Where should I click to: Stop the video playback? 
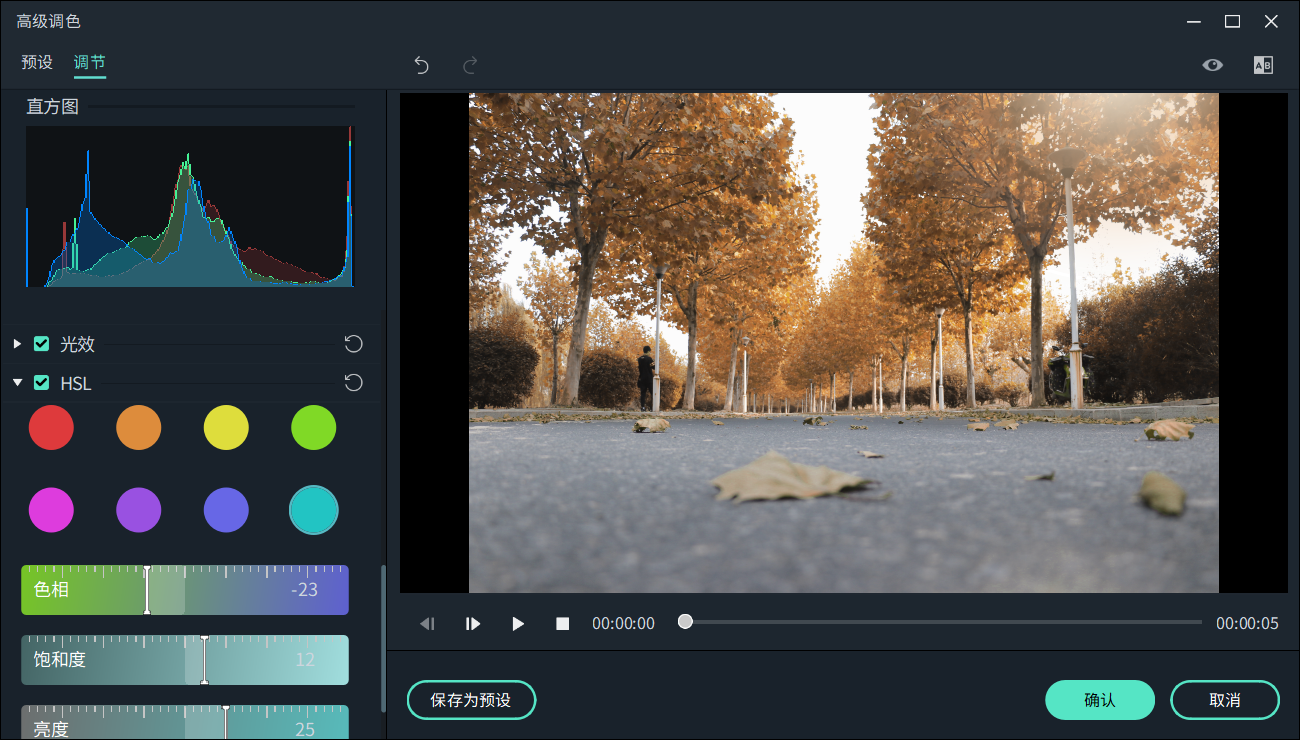tap(563, 624)
